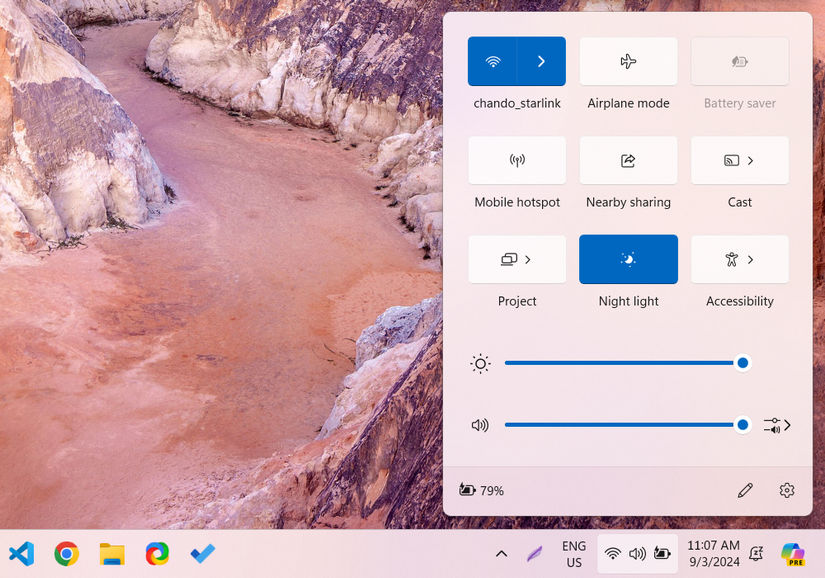Click the Battery saver icon
The image size is (825, 578).
(x=739, y=60)
